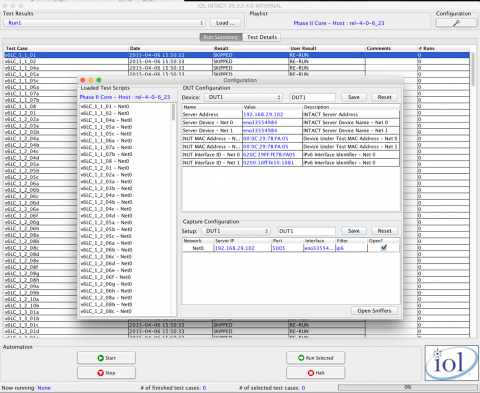
Task: Click the DUT1 device name text field
Action: click(x=313, y=97)
